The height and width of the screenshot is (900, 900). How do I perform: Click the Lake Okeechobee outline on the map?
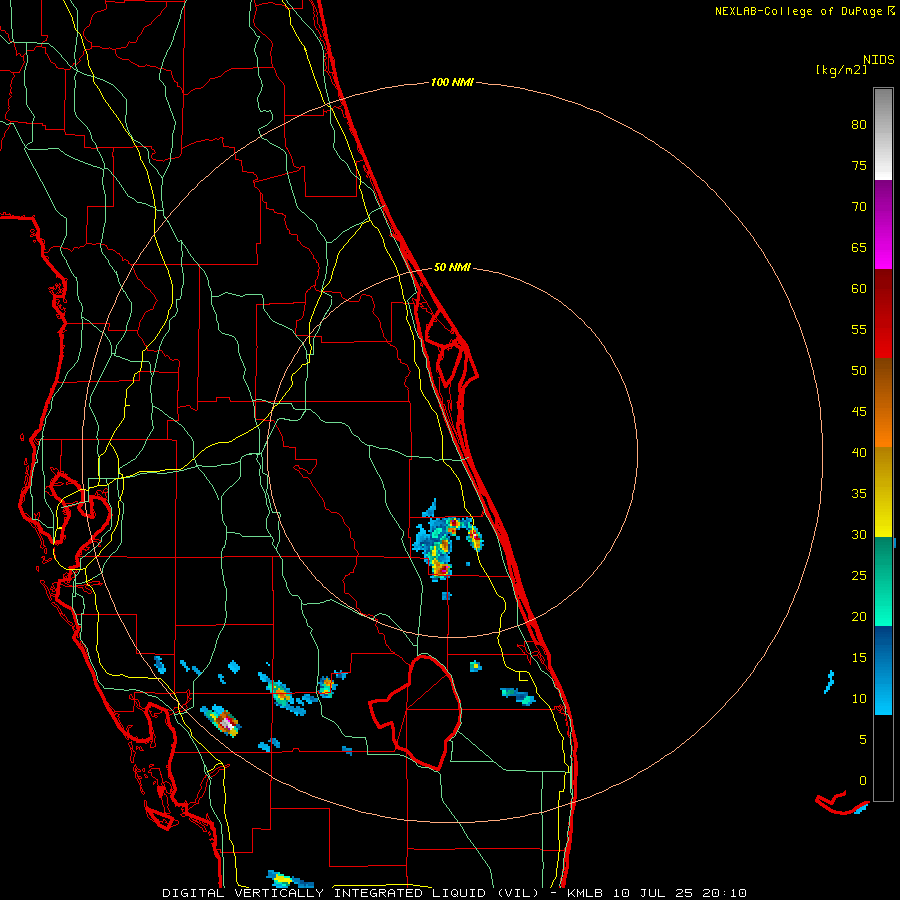[417, 712]
